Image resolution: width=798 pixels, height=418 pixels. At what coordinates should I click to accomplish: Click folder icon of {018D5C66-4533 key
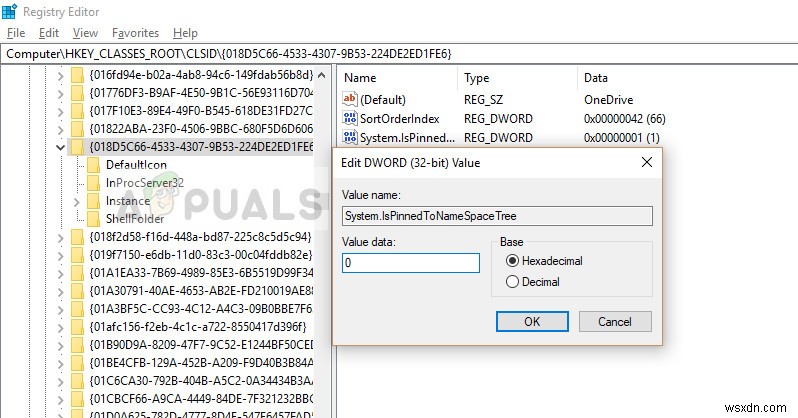[77, 147]
